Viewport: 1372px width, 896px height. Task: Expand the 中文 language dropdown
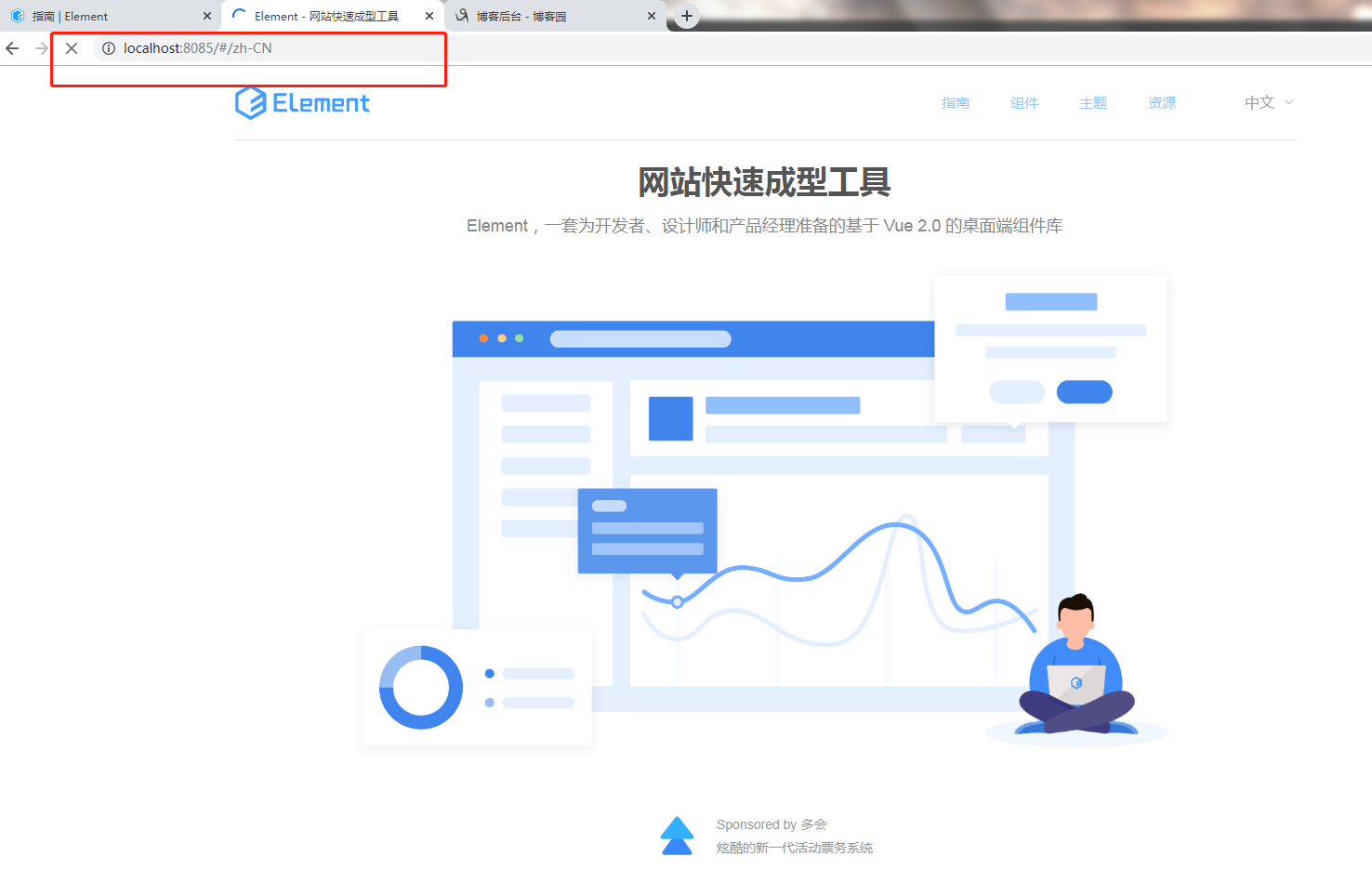click(x=1268, y=102)
